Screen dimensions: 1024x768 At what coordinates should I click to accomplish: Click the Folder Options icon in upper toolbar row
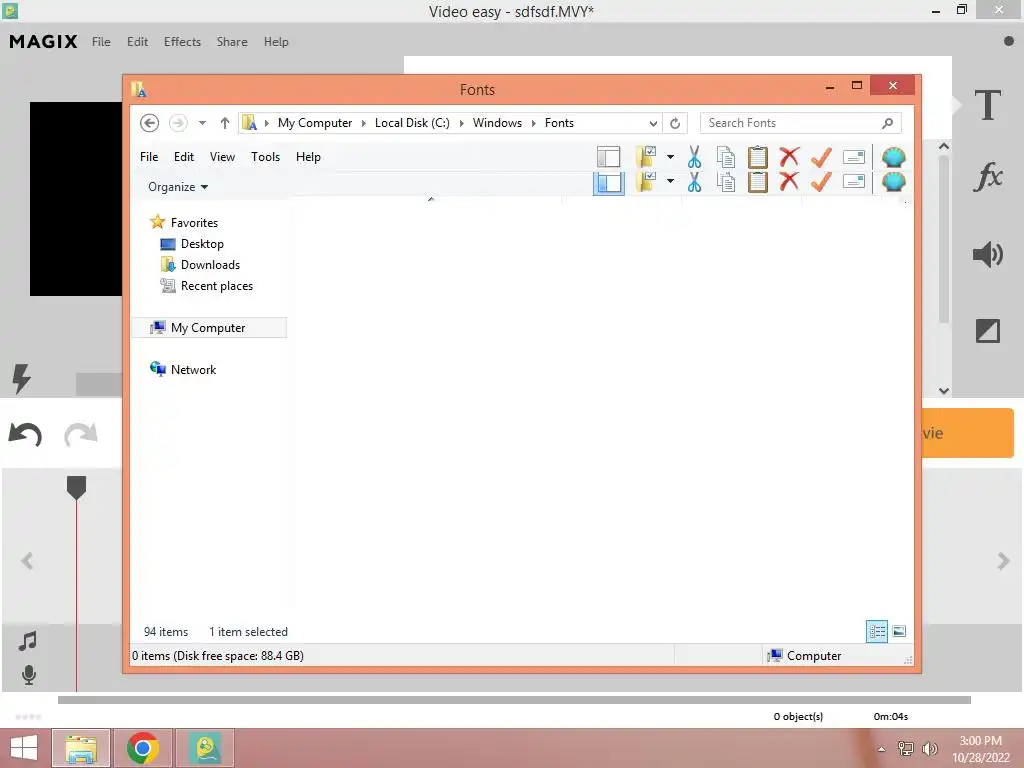[x=646, y=157]
